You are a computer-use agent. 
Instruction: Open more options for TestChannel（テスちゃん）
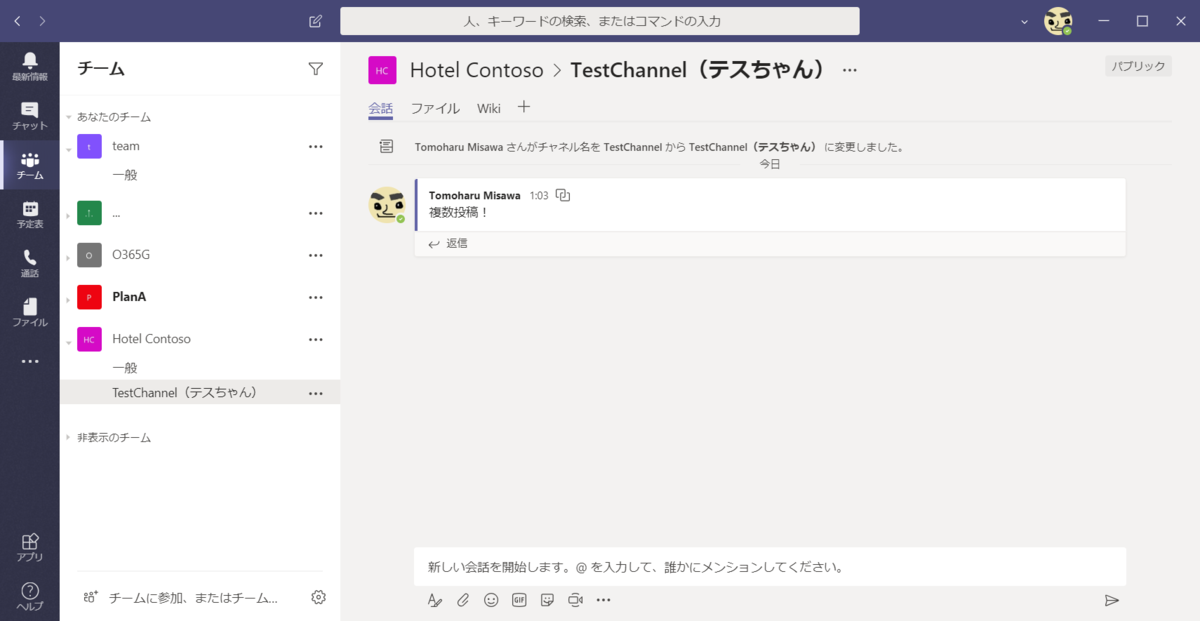pyautogui.click(x=316, y=392)
